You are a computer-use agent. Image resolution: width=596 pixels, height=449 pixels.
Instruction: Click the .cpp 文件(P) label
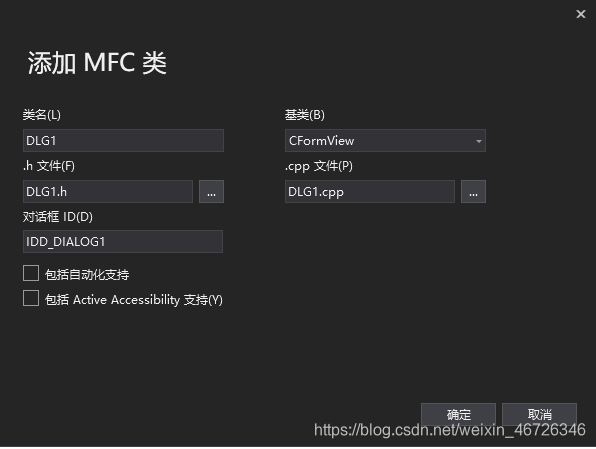point(319,166)
